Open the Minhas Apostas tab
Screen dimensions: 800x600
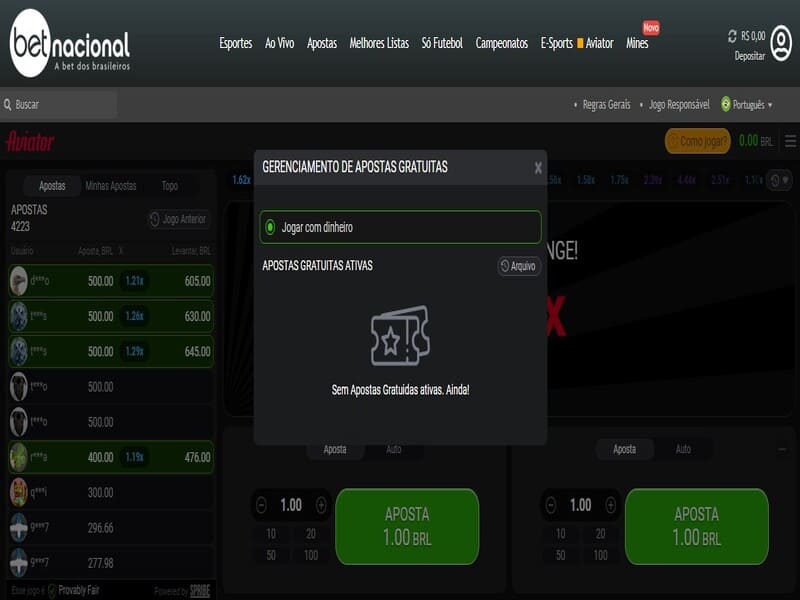pos(110,186)
